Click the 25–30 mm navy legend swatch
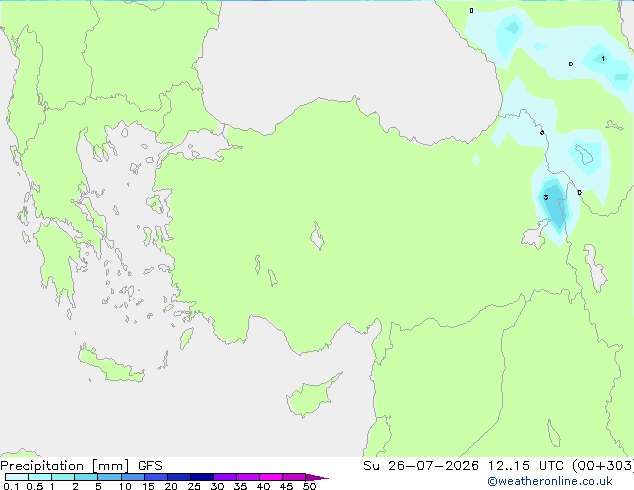This screenshot has height=490, width=634. (201, 477)
